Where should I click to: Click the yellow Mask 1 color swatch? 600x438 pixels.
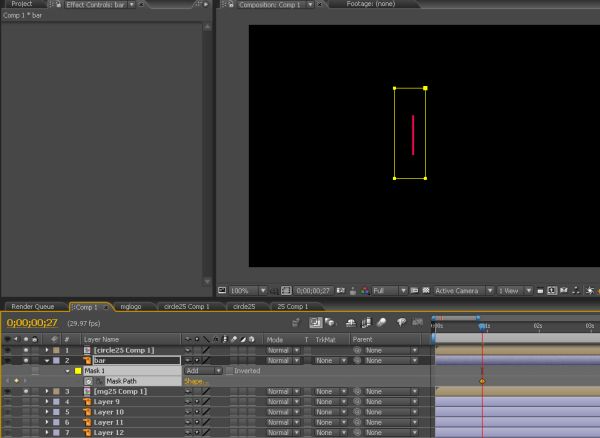click(78, 371)
